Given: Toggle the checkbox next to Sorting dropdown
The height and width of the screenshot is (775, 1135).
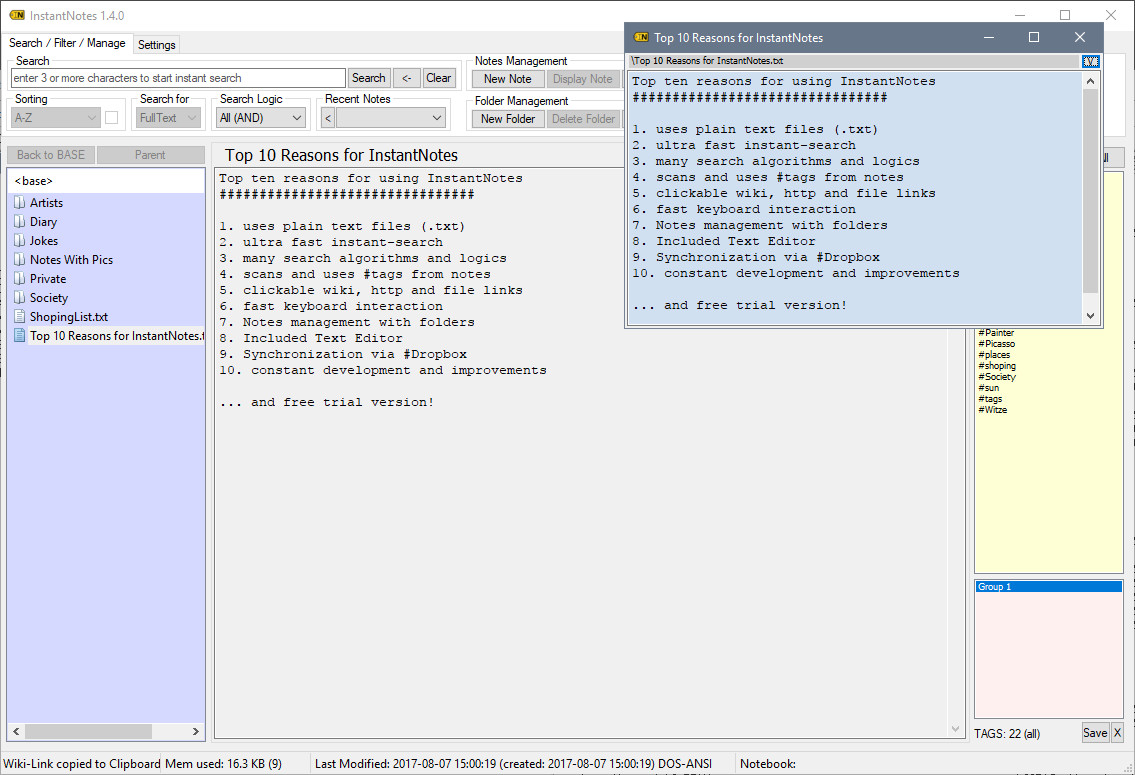Looking at the screenshot, I should (x=111, y=117).
